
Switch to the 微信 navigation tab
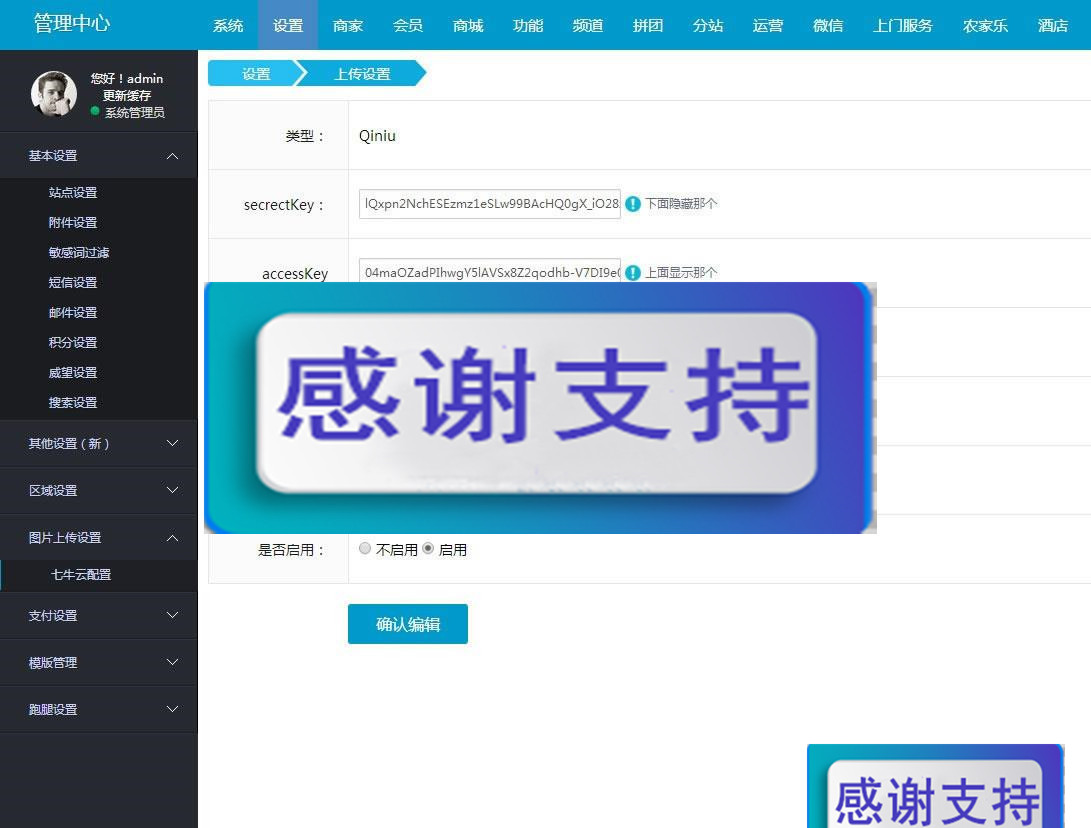click(828, 25)
